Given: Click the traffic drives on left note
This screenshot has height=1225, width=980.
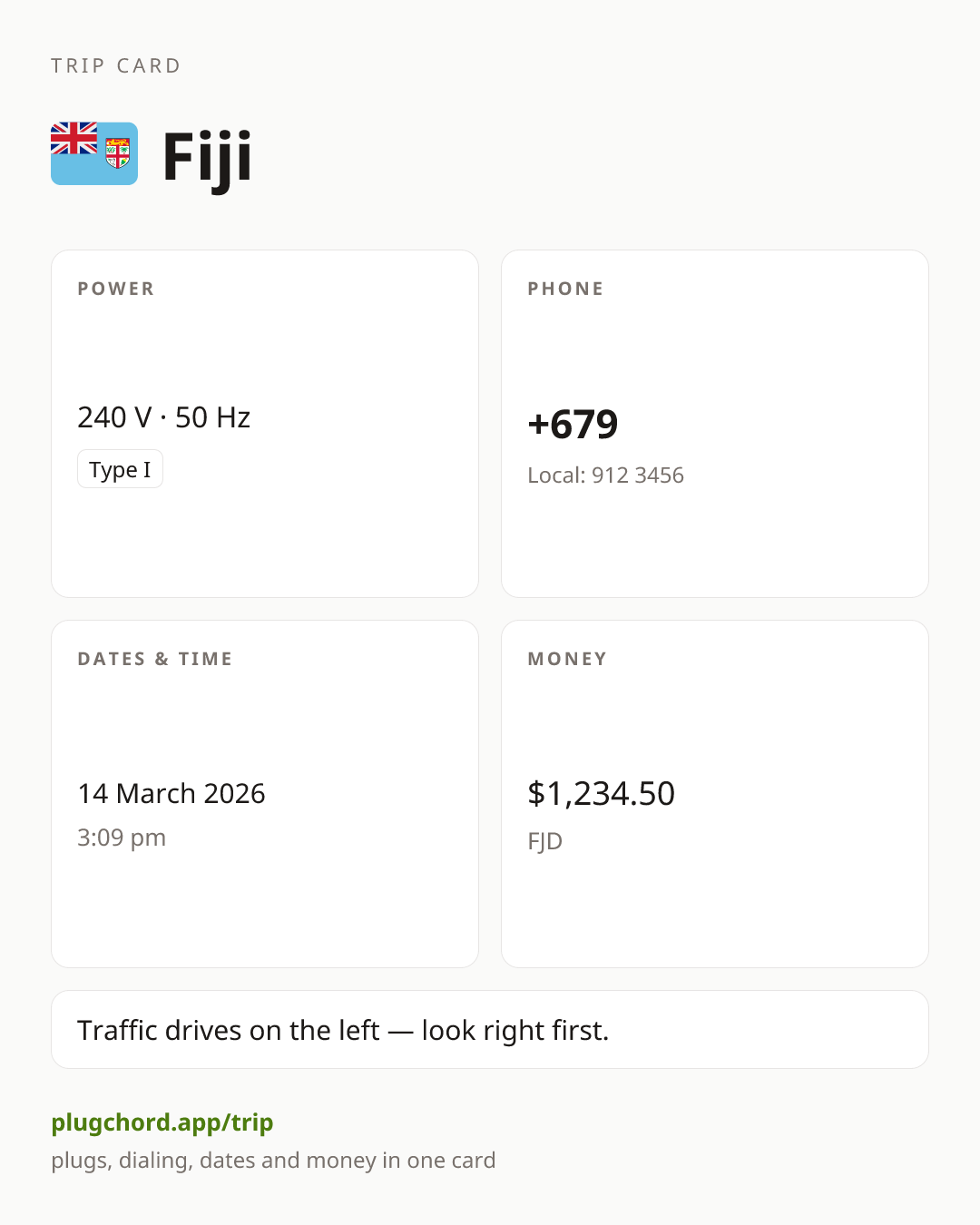Looking at the screenshot, I should point(343,1030).
